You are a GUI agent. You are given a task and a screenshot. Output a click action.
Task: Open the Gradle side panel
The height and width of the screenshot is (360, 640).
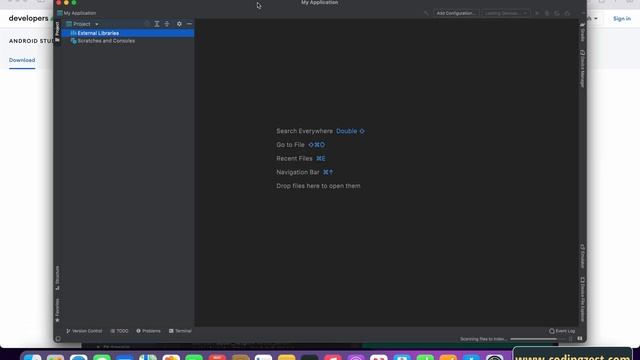pos(582,32)
